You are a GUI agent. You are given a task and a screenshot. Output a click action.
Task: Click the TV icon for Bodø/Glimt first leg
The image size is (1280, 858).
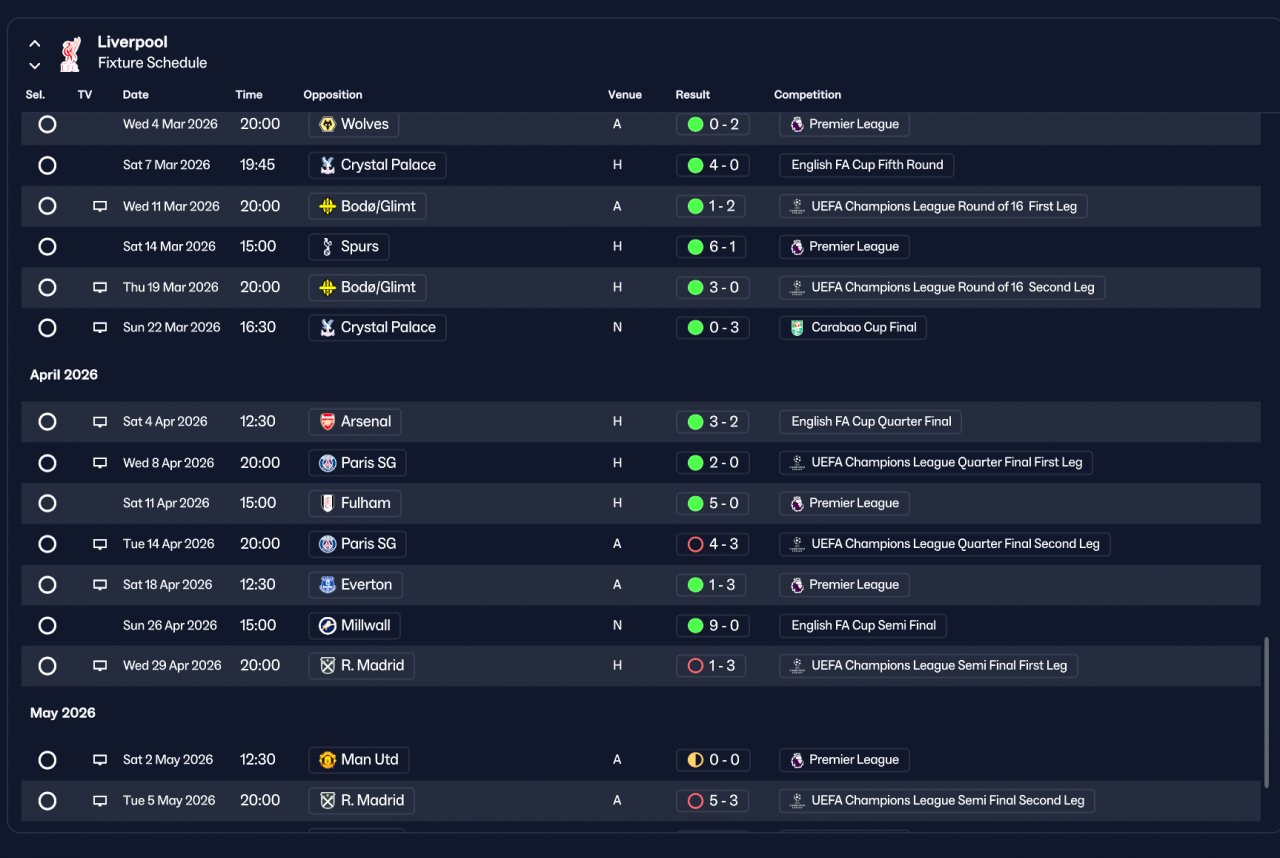pos(100,206)
